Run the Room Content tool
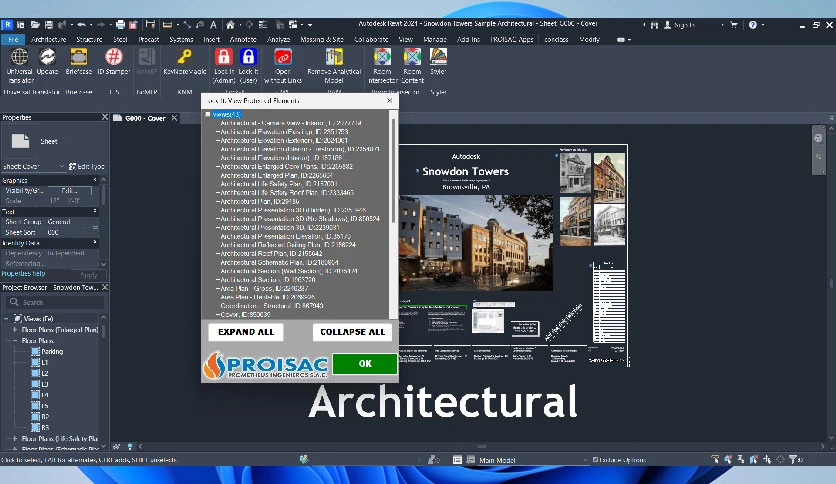The height and width of the screenshot is (484, 836). tap(412, 57)
